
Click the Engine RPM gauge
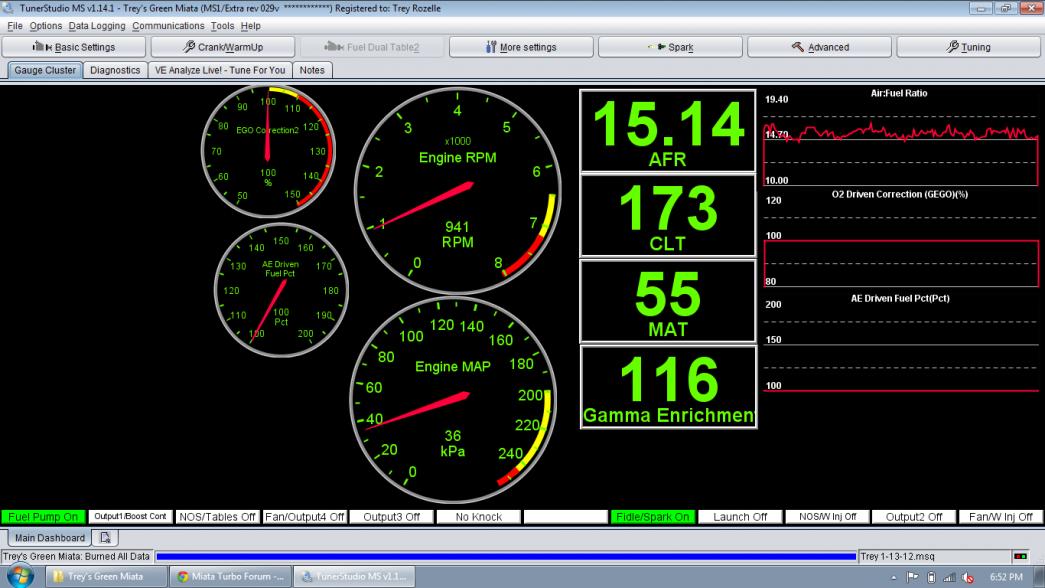click(x=457, y=187)
